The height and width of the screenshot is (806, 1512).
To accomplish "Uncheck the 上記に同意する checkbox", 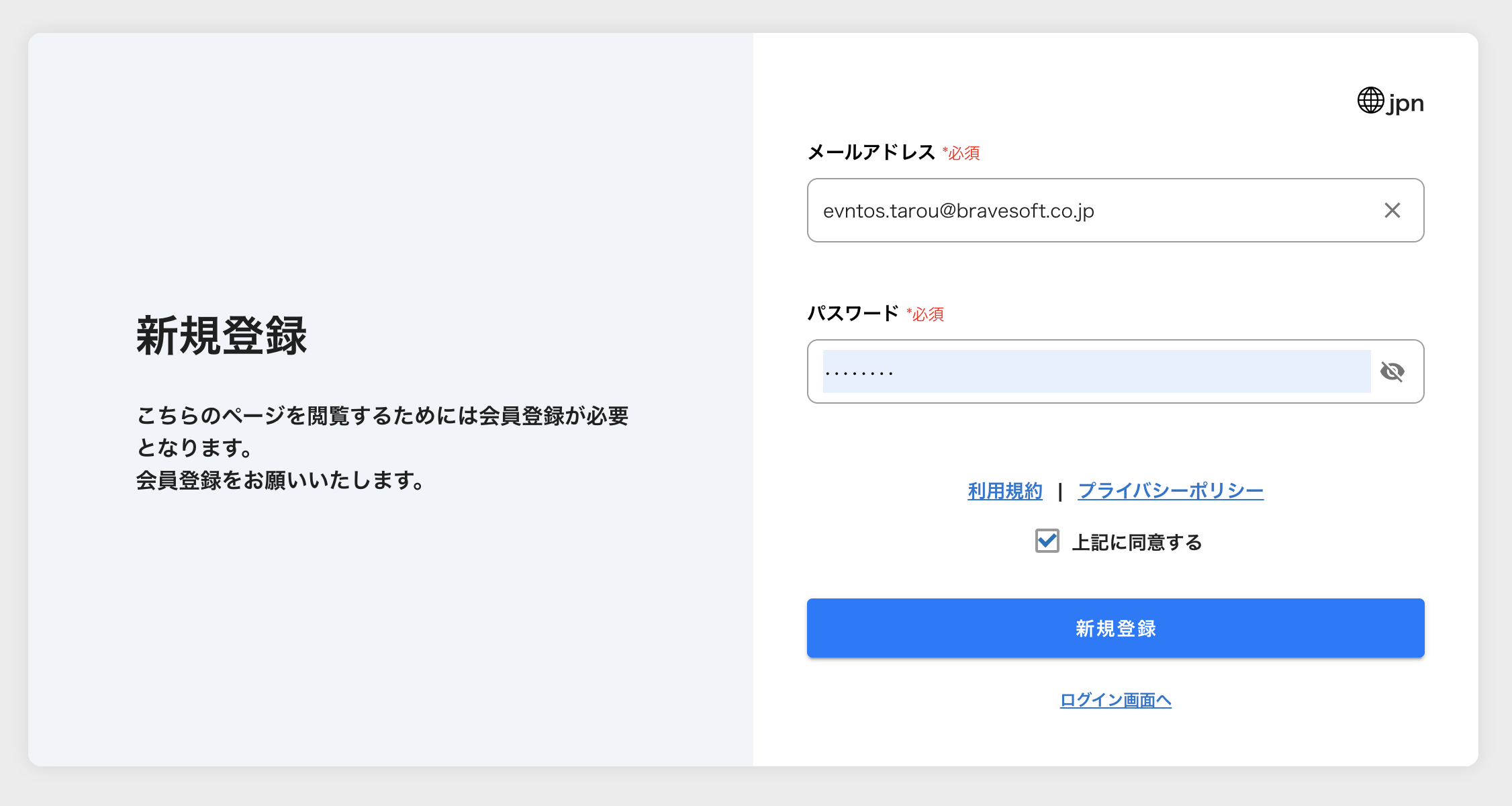I will [1047, 541].
